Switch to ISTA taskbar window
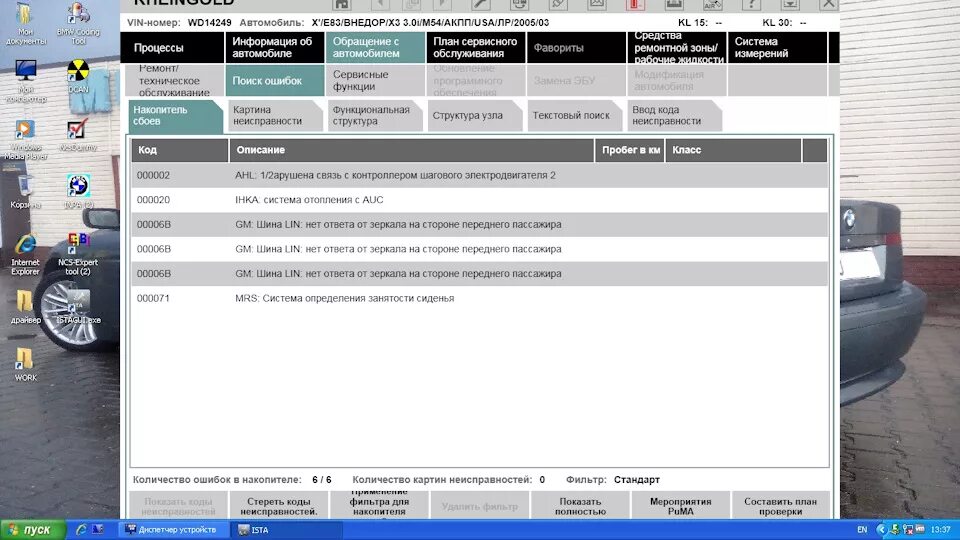 [x=287, y=530]
